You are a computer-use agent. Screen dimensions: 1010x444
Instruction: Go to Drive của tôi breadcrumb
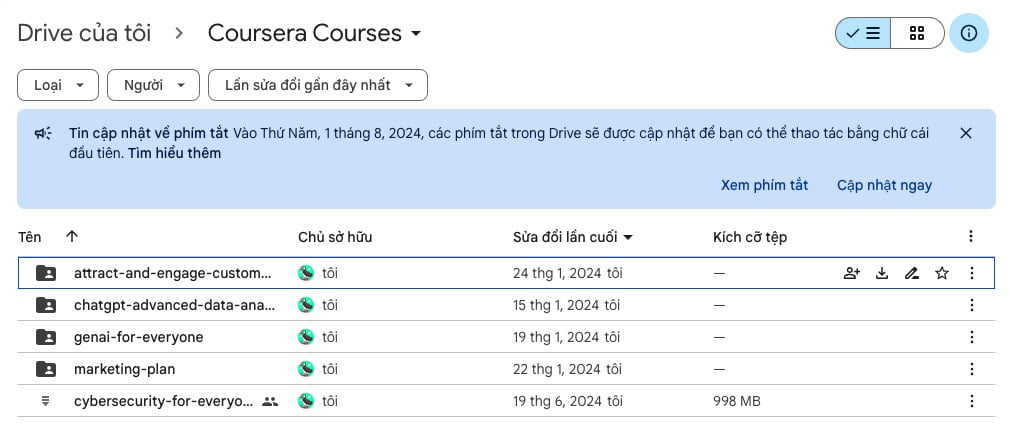pos(84,33)
